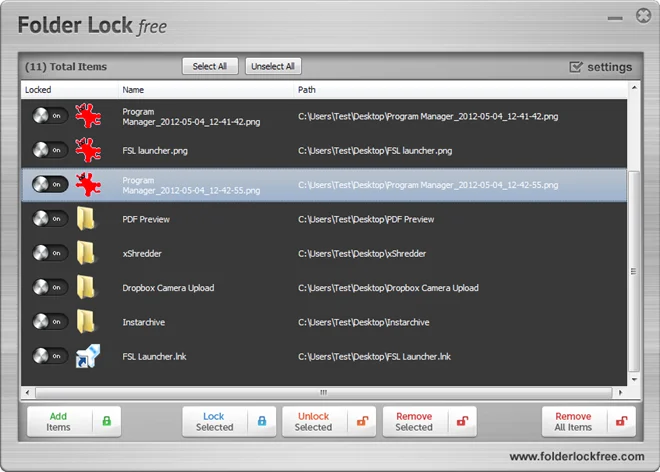660x472 pixels.
Task: Click the list's scroll down arrow
Action: tap(634, 379)
